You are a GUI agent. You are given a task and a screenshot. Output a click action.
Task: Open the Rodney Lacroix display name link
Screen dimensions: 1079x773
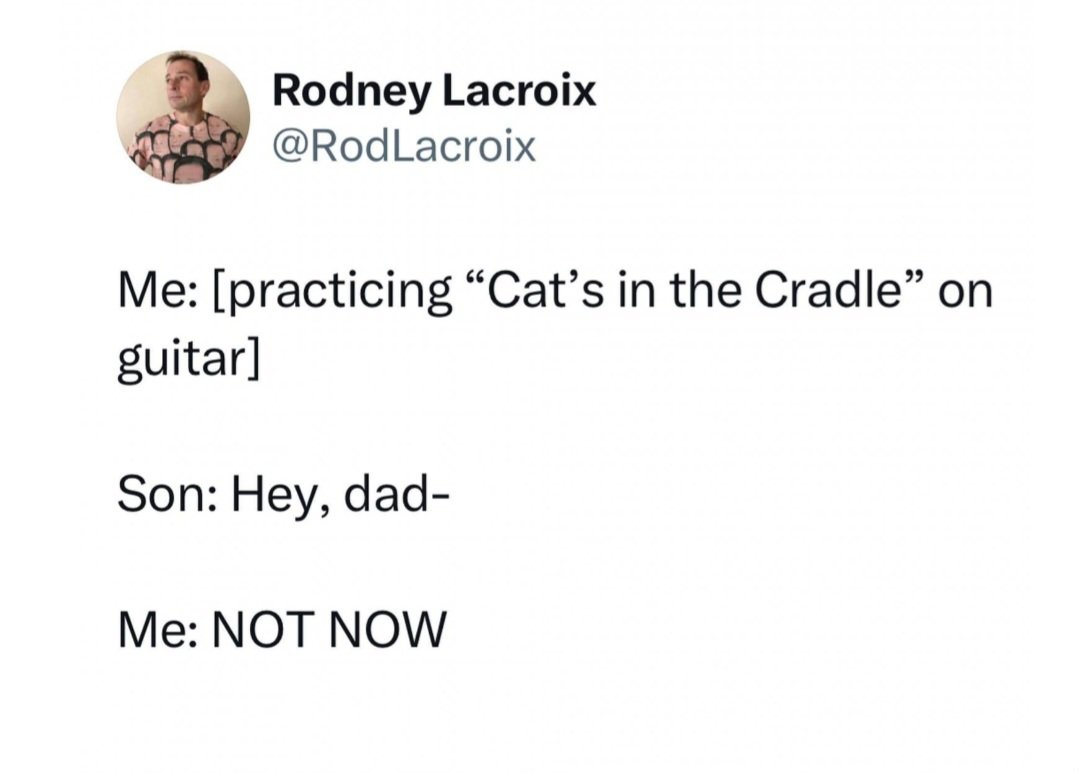pos(434,91)
